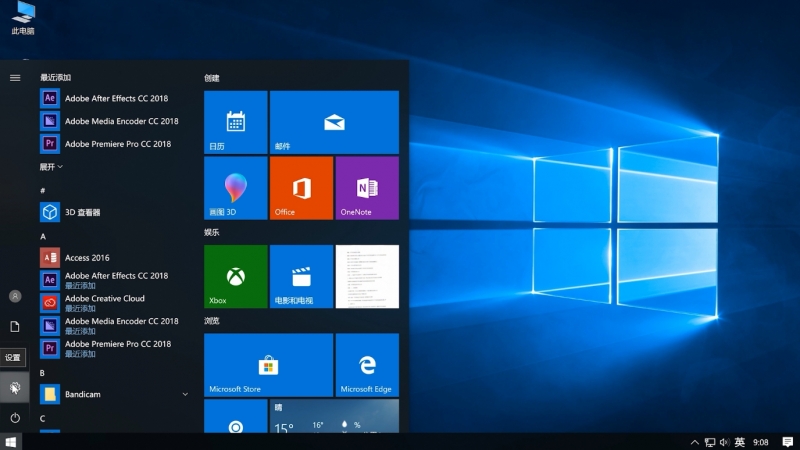Show hidden tray icons chevron
This screenshot has height=450, width=800.
tap(694, 442)
